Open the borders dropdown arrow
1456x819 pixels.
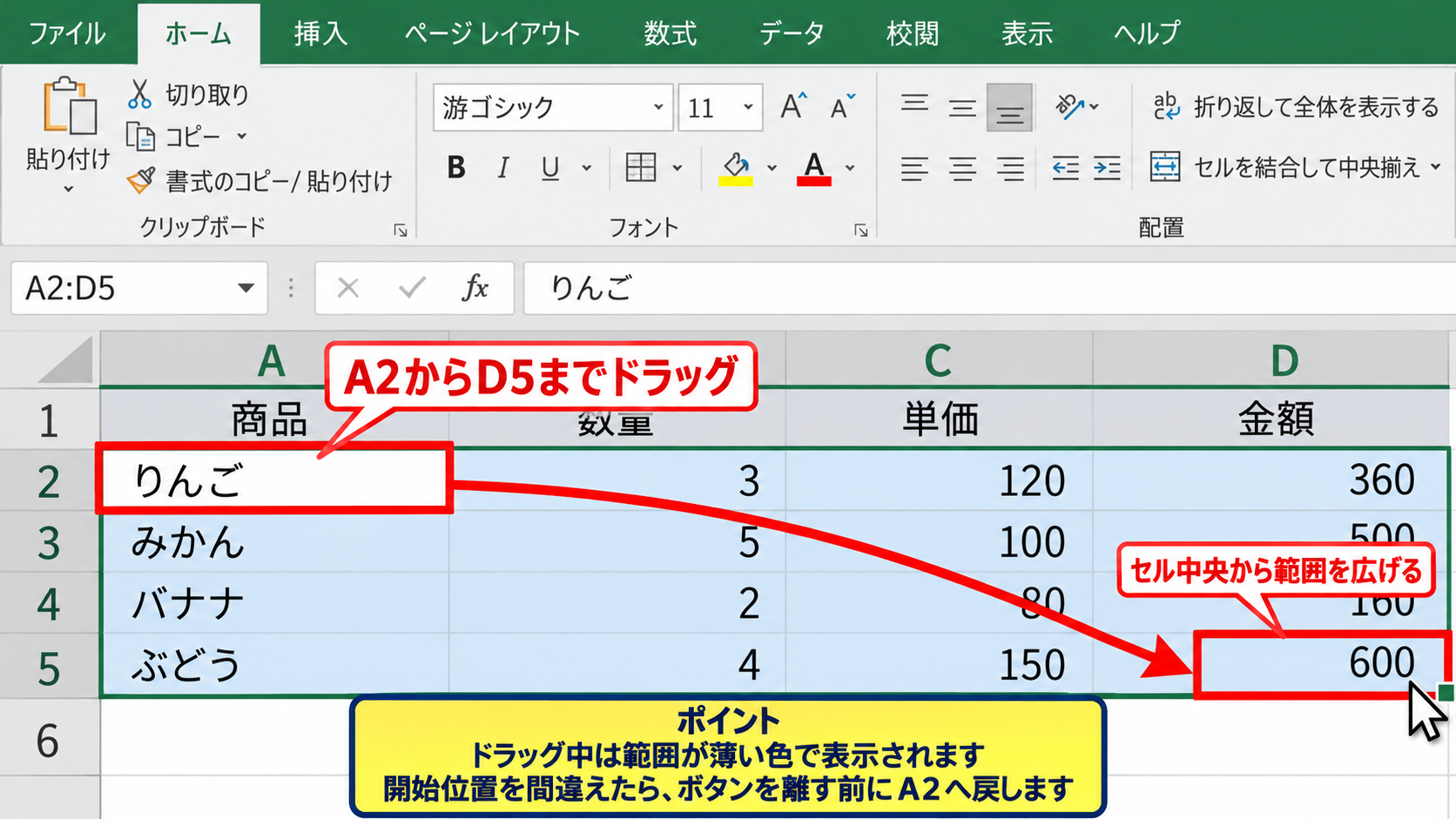(x=677, y=168)
